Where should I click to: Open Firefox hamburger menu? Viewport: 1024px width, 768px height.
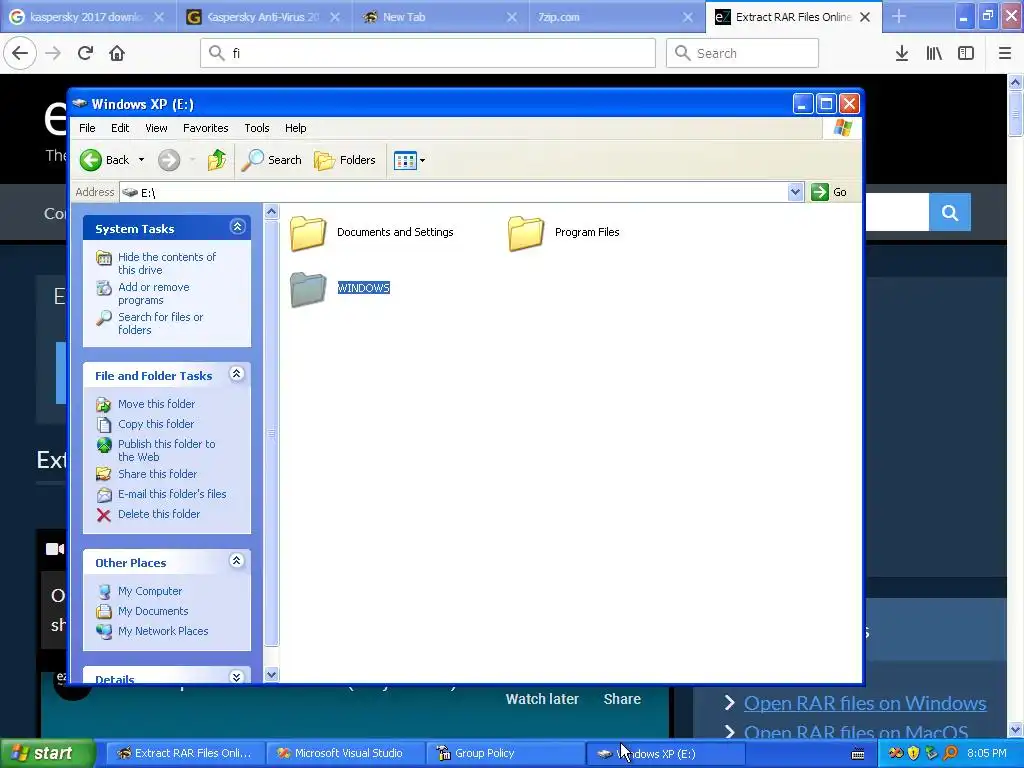(1005, 53)
